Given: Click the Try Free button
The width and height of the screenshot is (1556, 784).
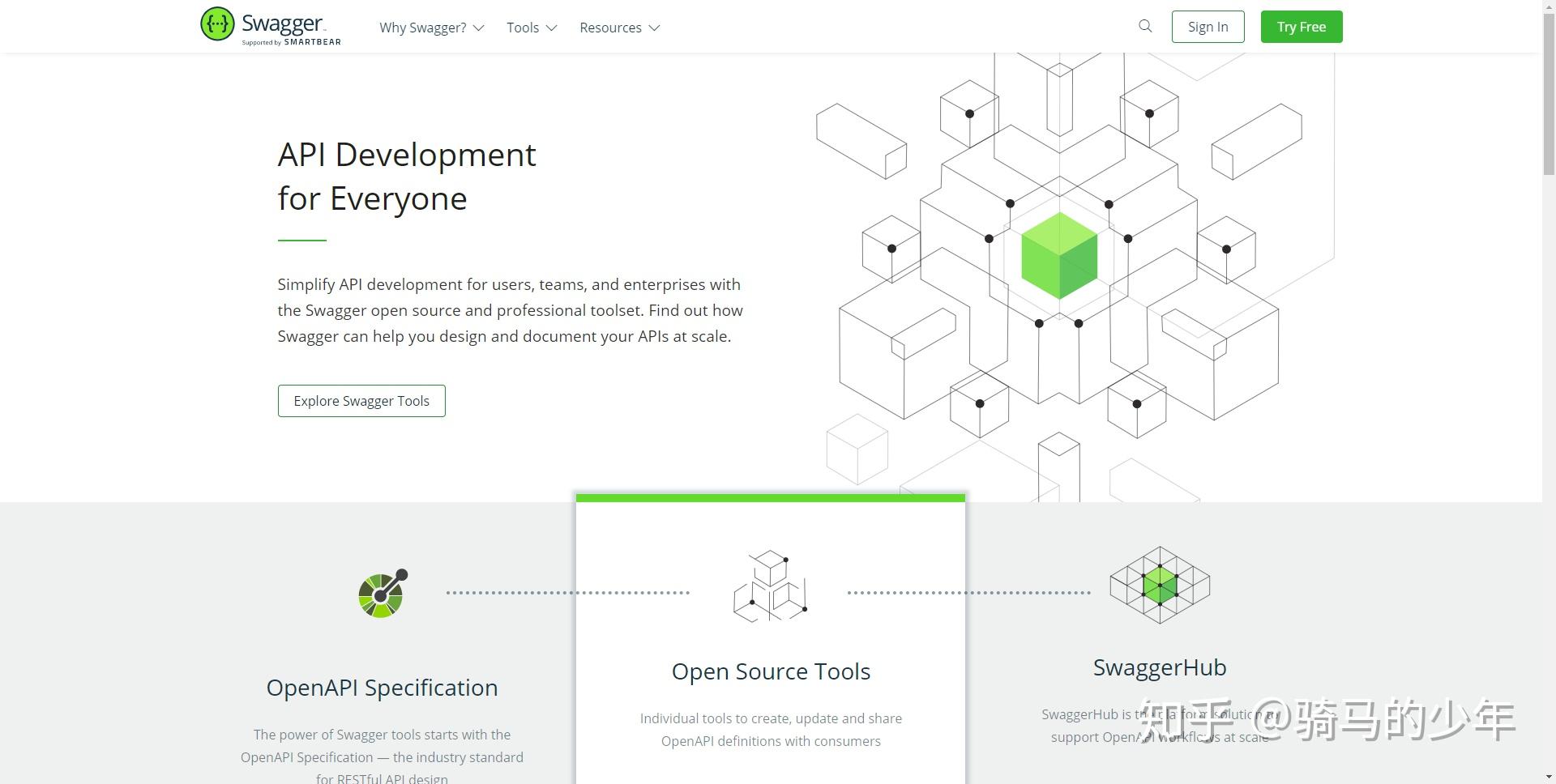Looking at the screenshot, I should [1302, 27].
